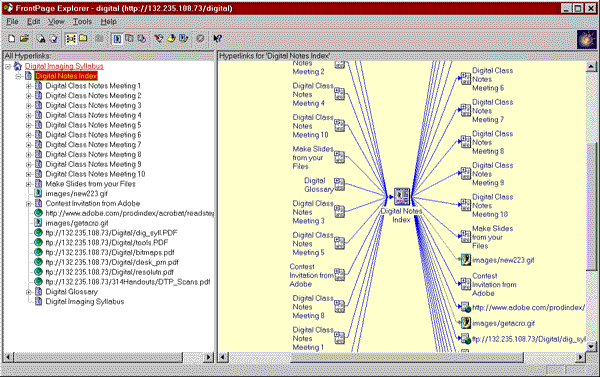Click the New FrontPage Web toolbar icon

11,39
